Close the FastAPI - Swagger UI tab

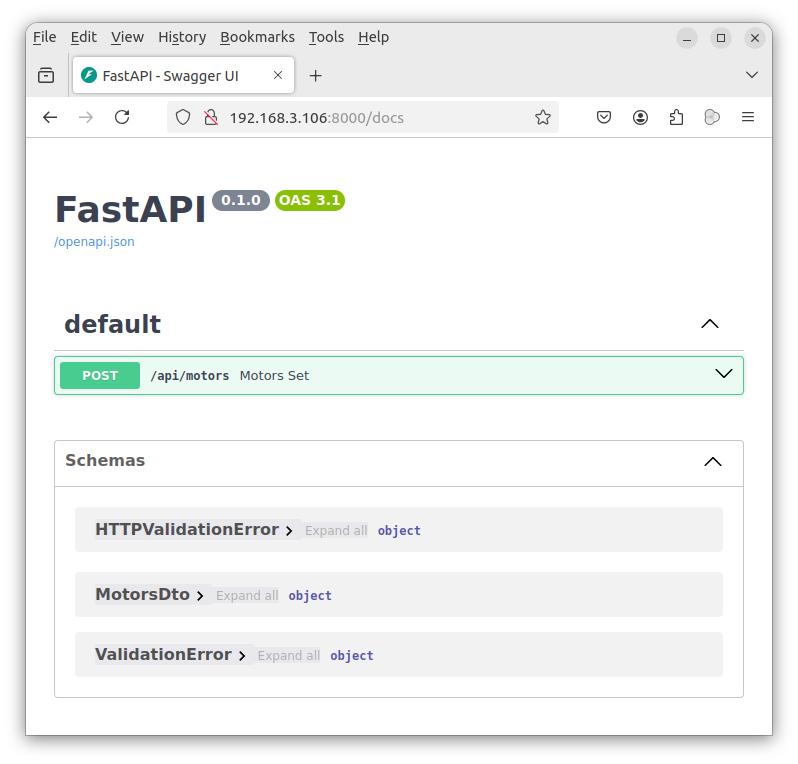[x=278, y=75]
